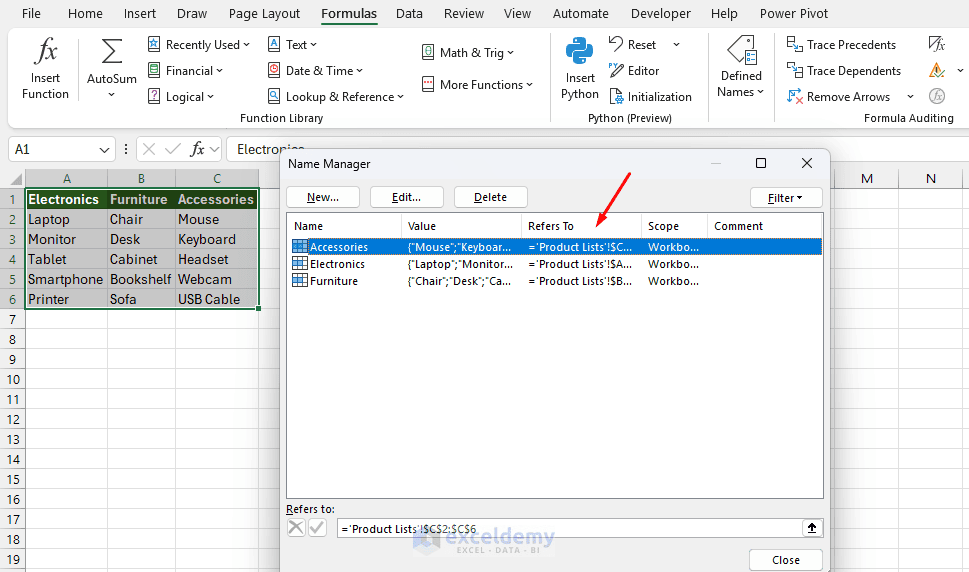The width and height of the screenshot is (969, 572).
Task: Click the formula bar confirm checkmark icon
Action: [x=173, y=149]
